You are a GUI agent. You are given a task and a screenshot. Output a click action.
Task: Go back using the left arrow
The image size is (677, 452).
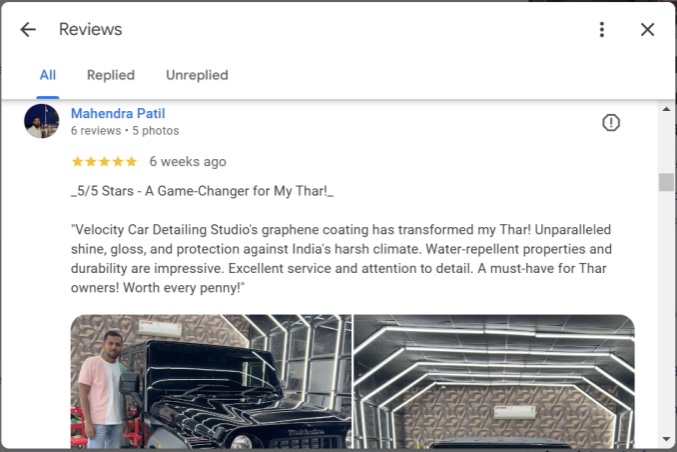28,30
